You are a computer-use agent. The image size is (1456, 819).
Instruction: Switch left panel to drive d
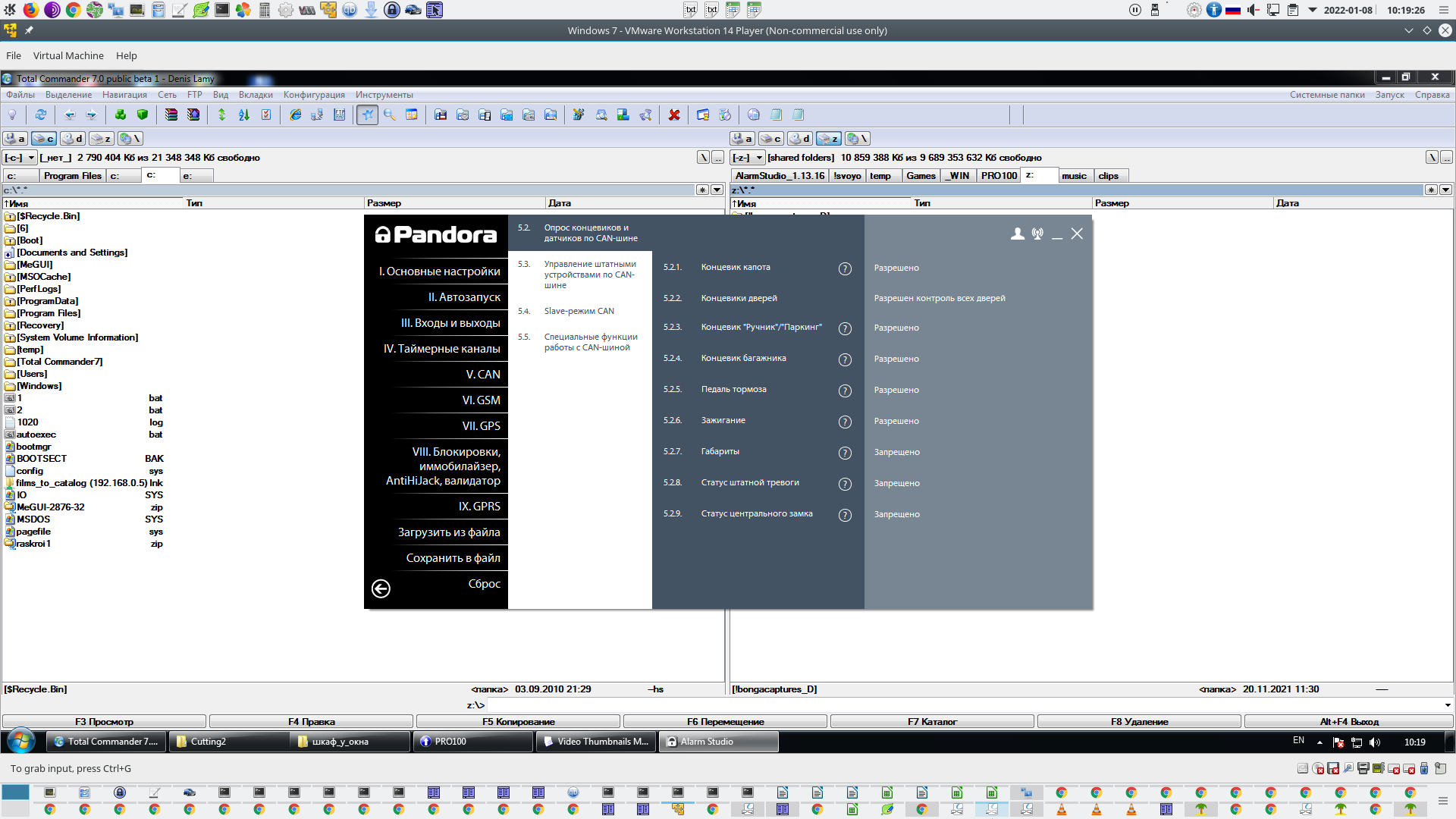coord(73,139)
